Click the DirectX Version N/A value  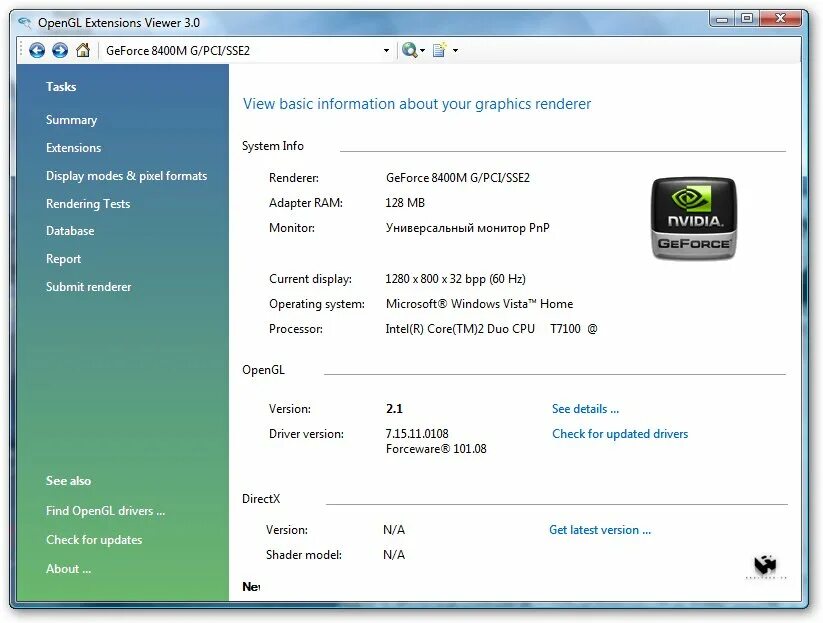[394, 530]
